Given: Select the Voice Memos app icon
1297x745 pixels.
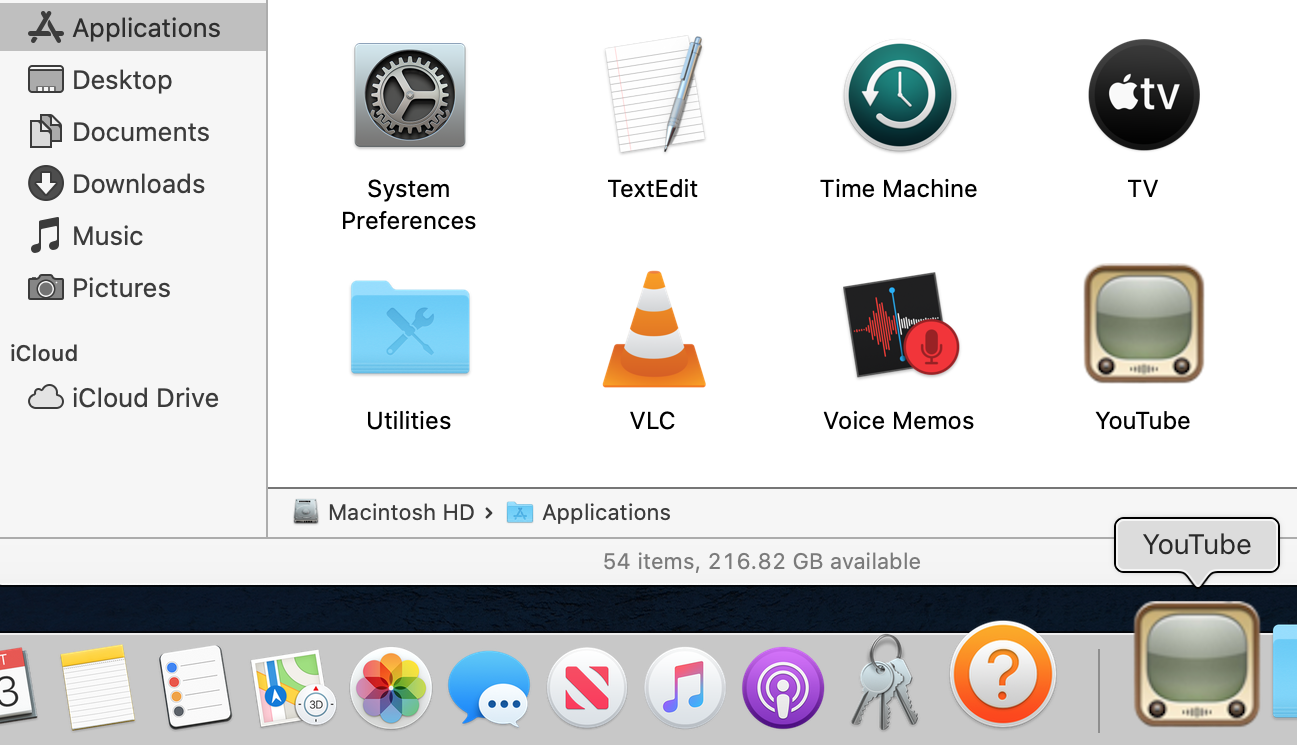Looking at the screenshot, I should point(900,324).
